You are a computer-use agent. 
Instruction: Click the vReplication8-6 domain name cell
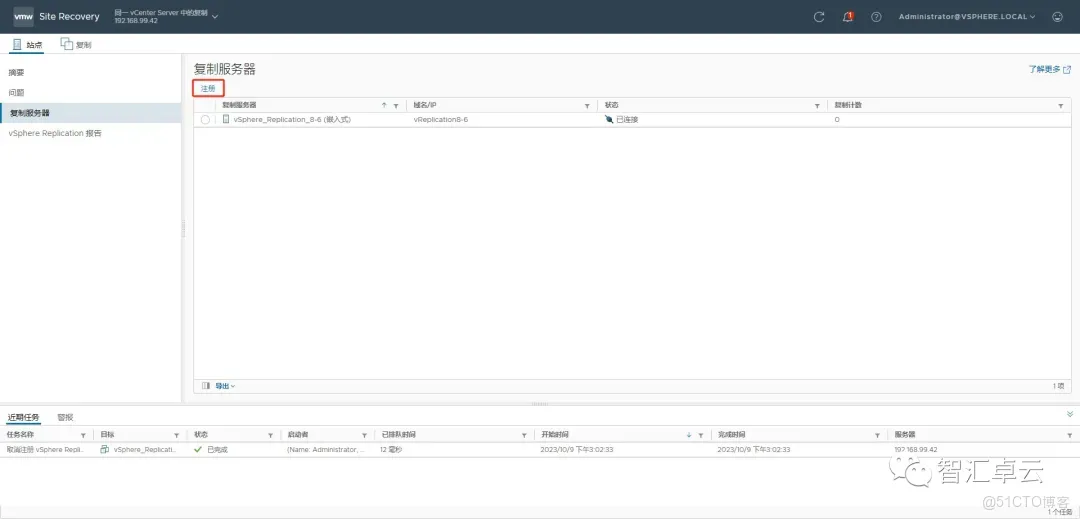pyautogui.click(x=441, y=120)
